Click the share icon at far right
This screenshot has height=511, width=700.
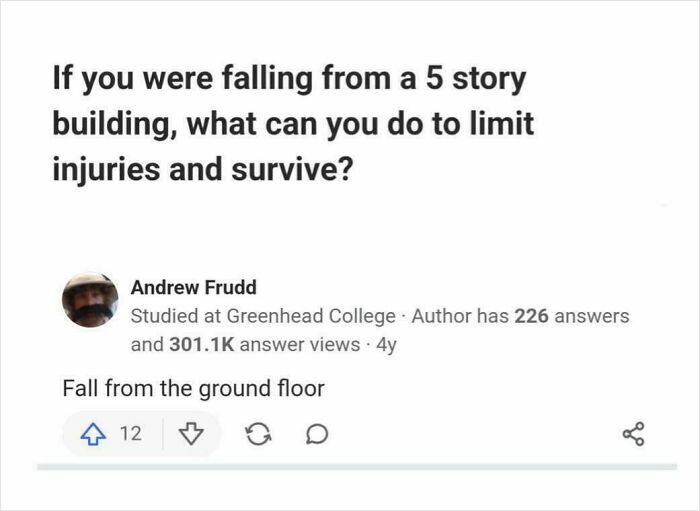[x=634, y=435]
